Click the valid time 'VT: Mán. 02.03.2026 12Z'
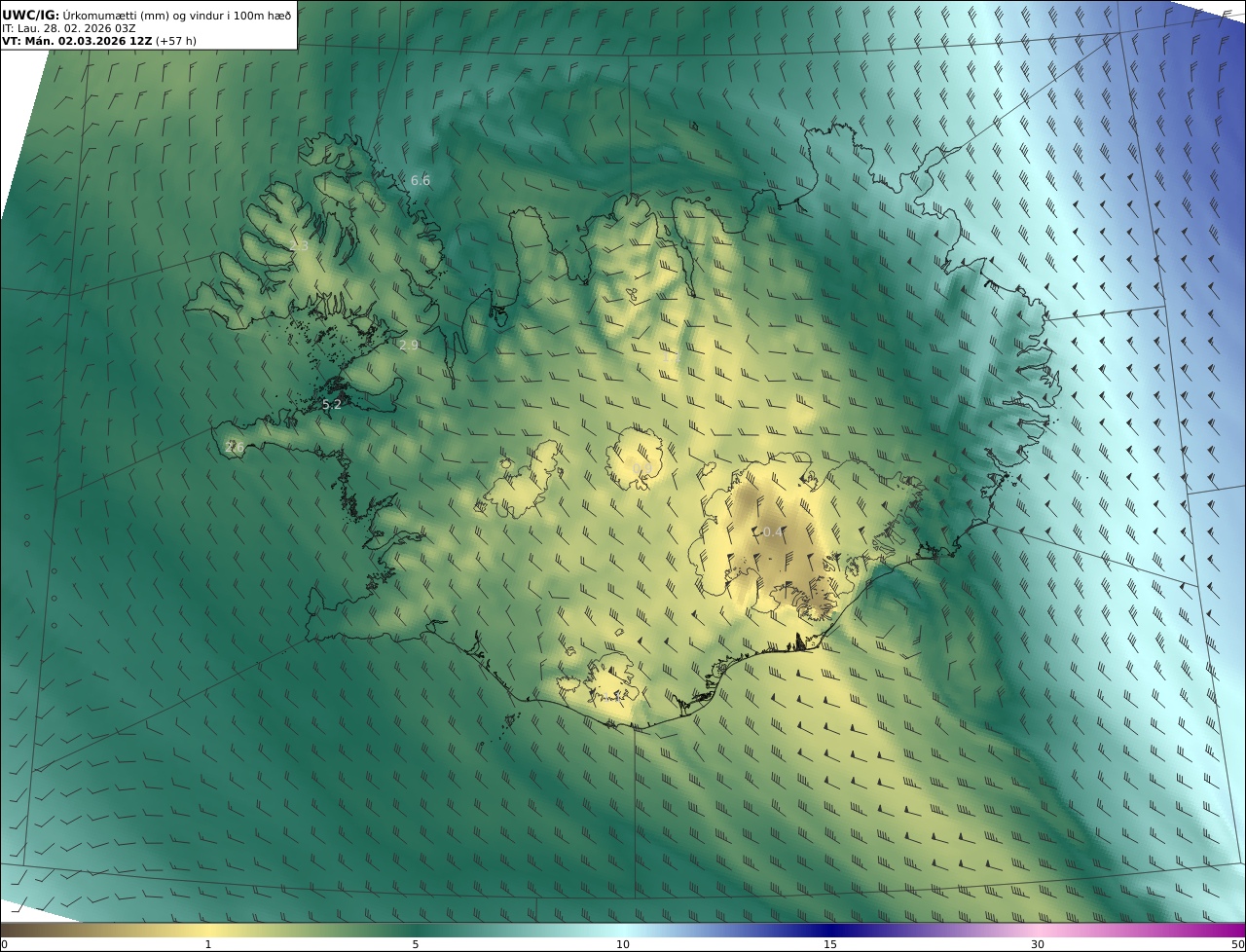Screen dimensions: 1246x952 [77, 42]
